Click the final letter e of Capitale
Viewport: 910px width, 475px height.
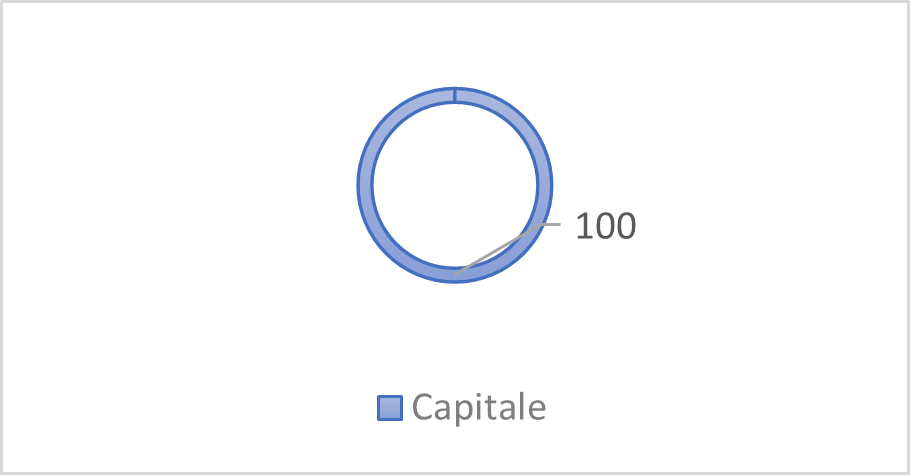point(537,409)
